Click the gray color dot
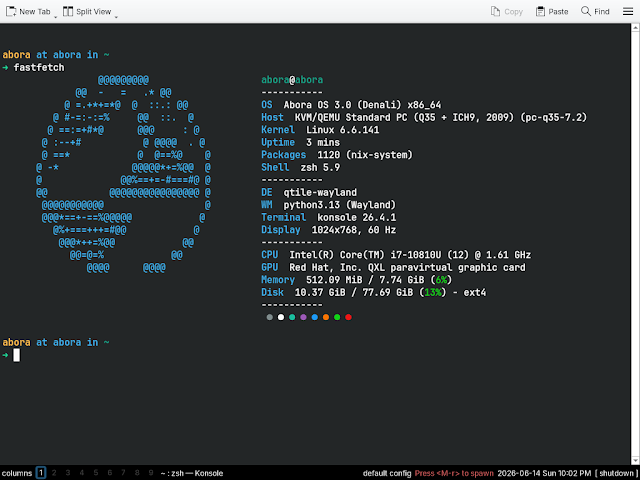The image size is (640, 480). [x=269, y=317]
